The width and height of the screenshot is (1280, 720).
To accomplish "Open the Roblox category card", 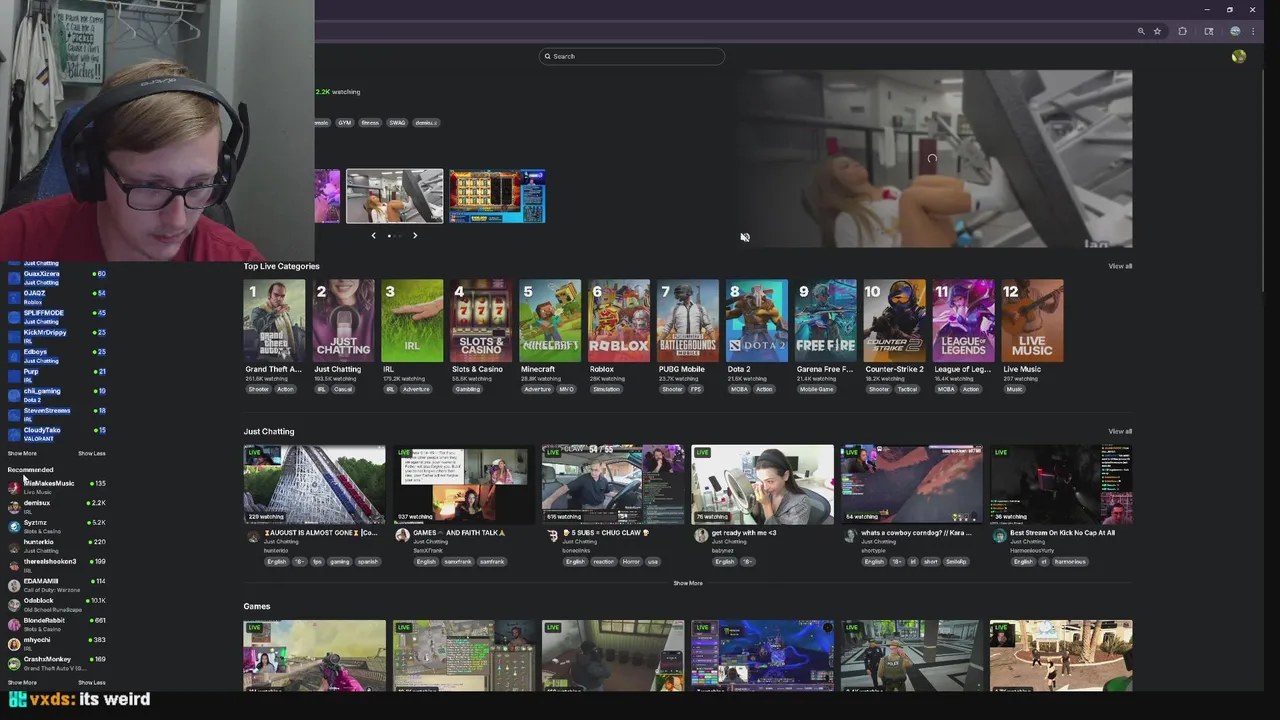I will point(619,321).
